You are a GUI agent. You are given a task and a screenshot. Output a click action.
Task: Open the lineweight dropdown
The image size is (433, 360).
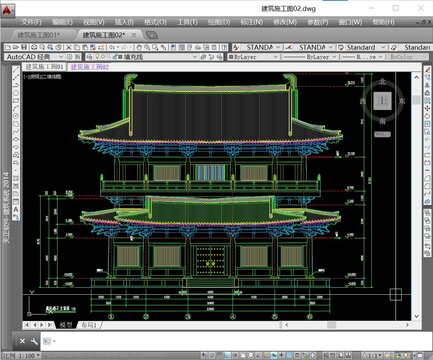(x=381, y=57)
